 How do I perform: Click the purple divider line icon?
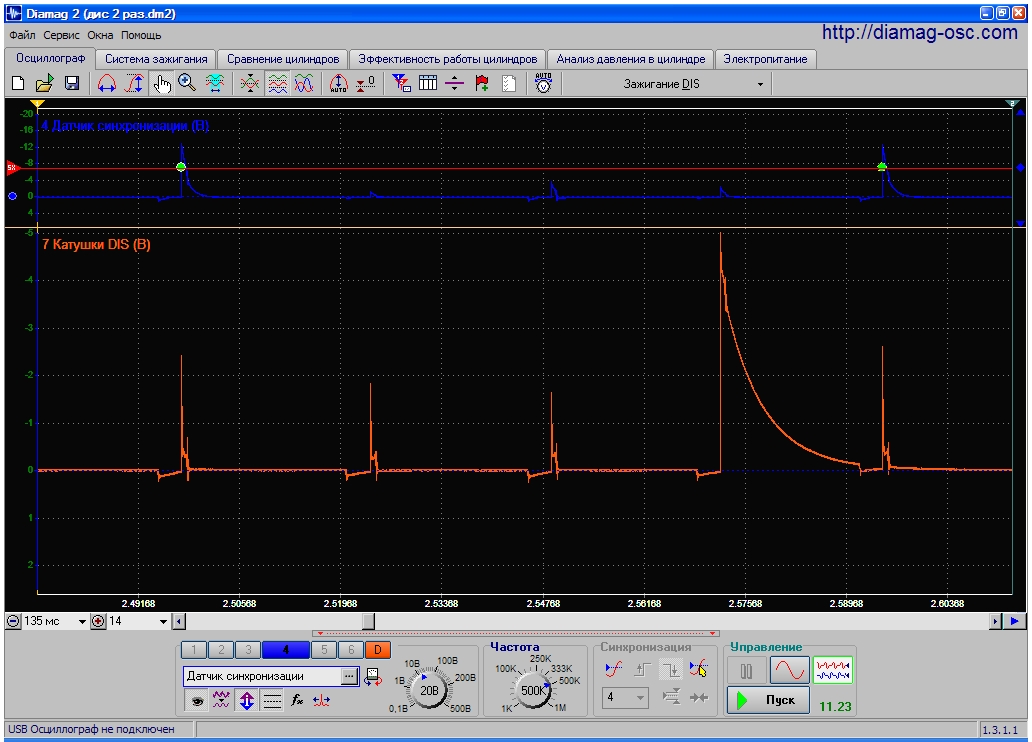[454, 84]
